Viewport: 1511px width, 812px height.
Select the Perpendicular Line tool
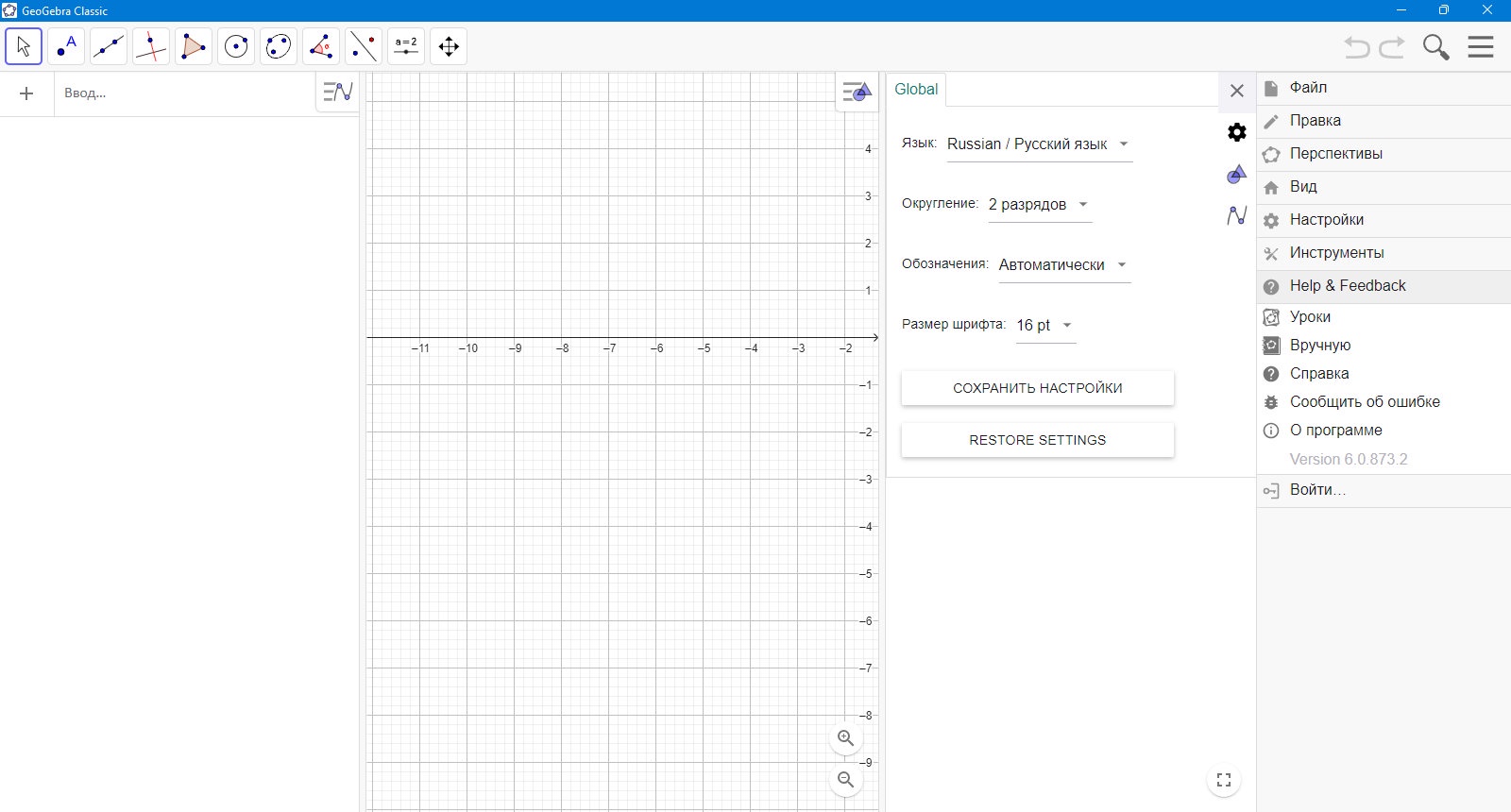point(151,46)
